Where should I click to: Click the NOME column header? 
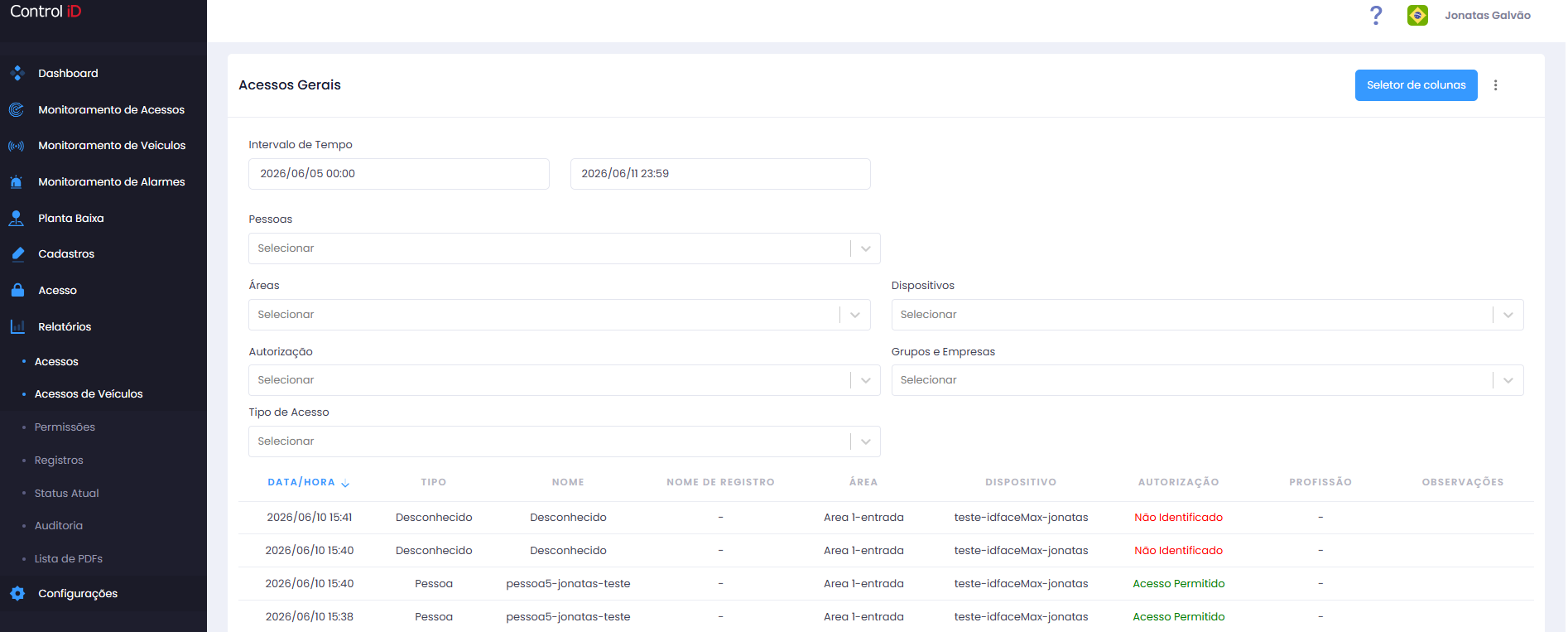[x=568, y=482]
